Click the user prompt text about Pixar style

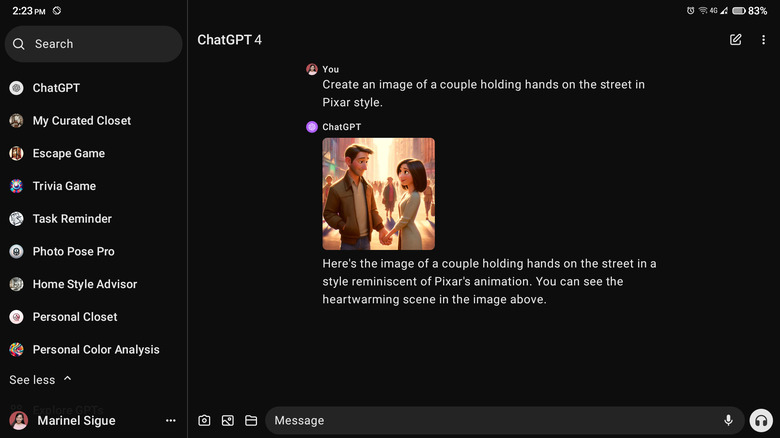click(484, 93)
